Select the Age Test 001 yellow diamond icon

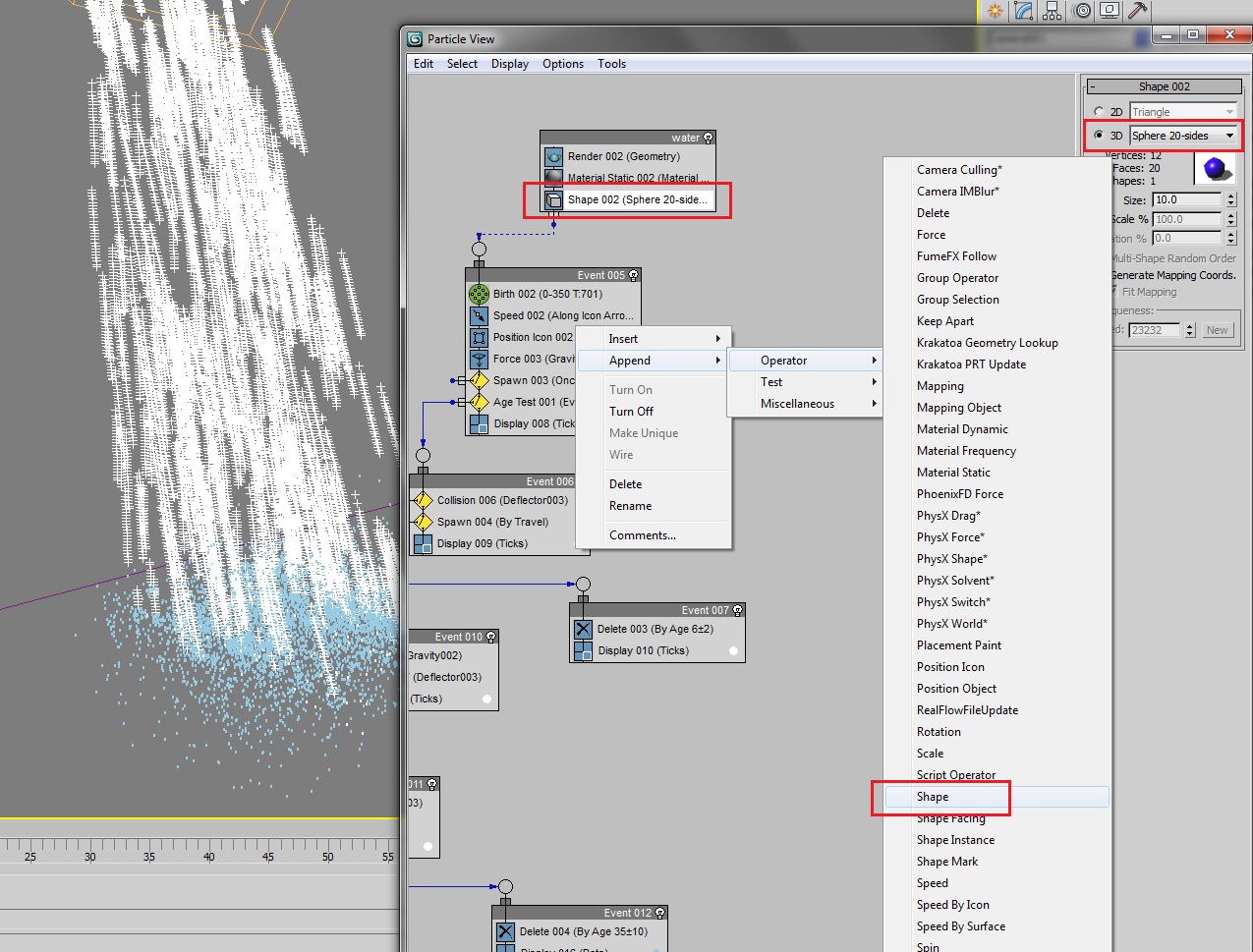click(x=479, y=402)
